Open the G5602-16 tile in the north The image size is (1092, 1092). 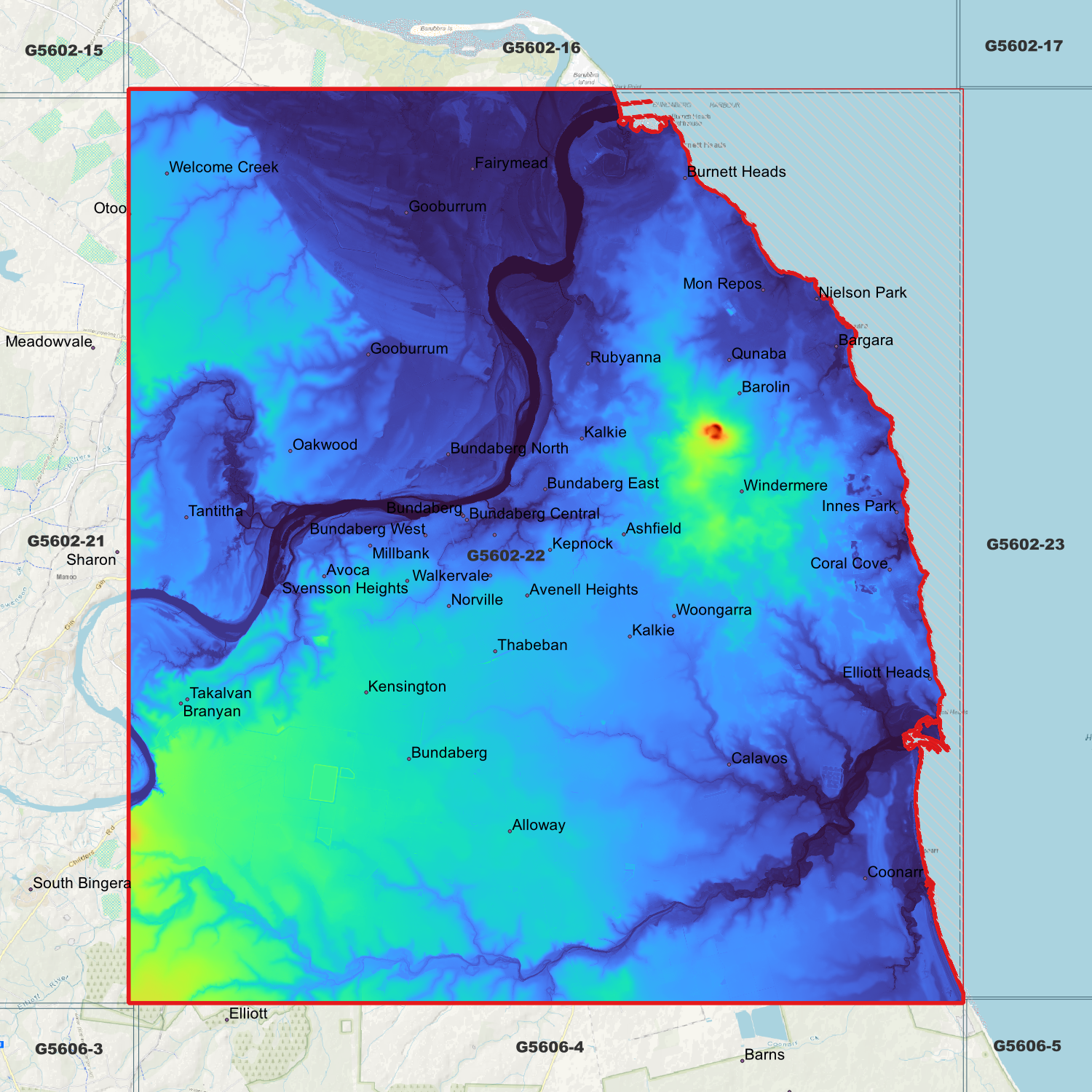[542, 47]
